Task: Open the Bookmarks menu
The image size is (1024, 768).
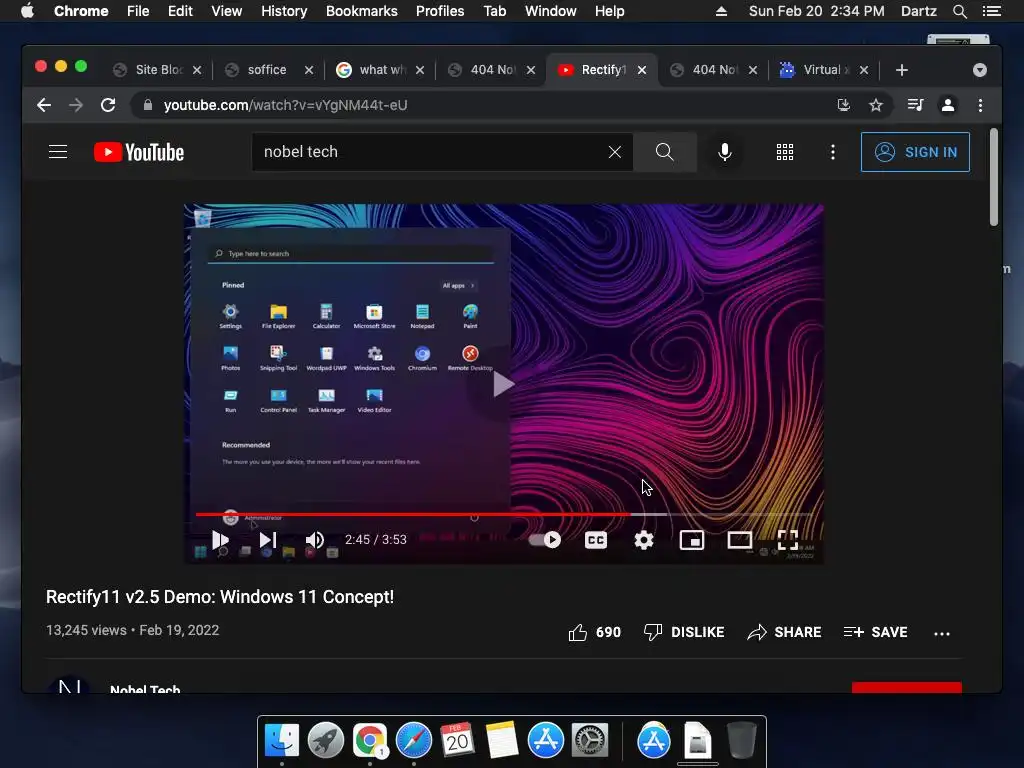Action: point(362,11)
